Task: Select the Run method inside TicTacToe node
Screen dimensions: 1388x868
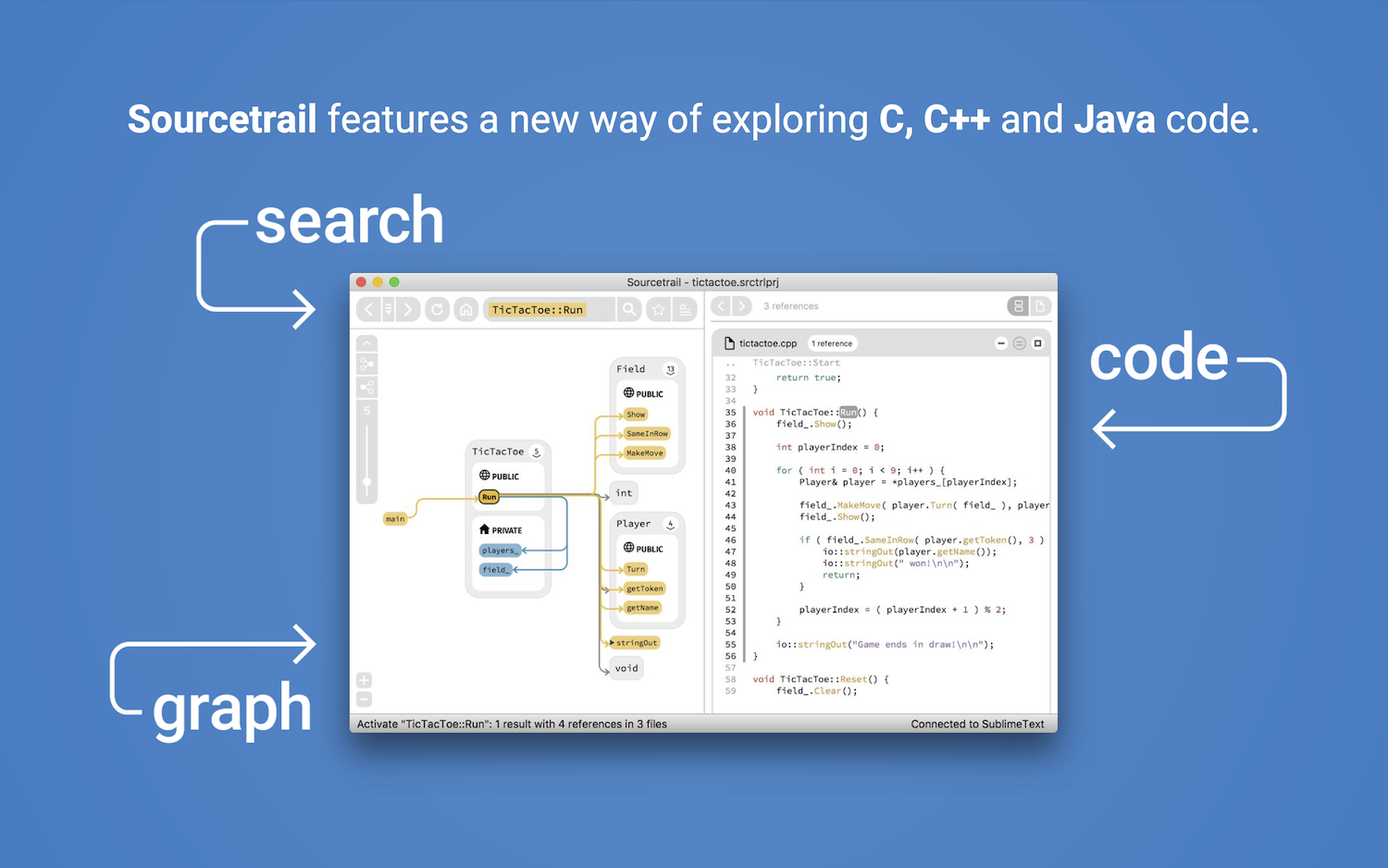Action: (489, 497)
